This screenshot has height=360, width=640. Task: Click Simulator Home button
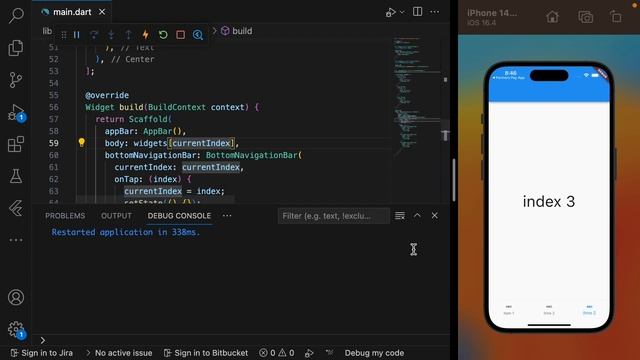(552, 17)
